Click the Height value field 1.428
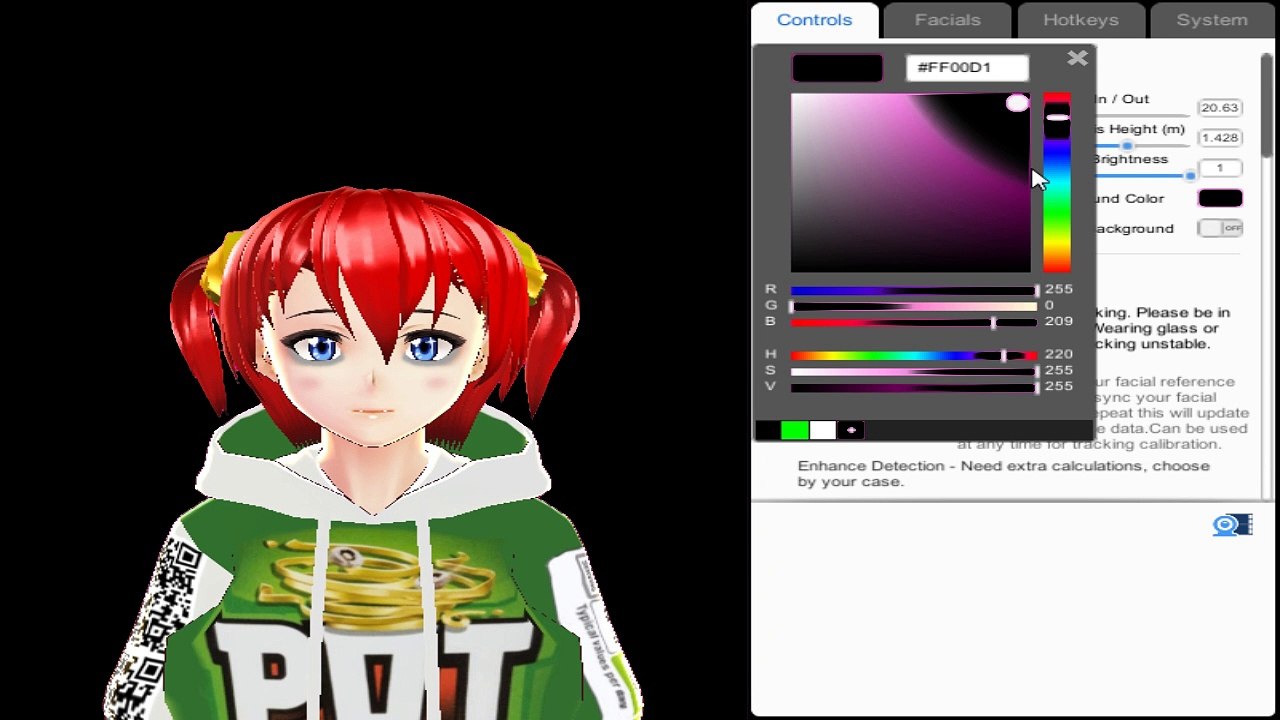This screenshot has height=720, width=1280. click(x=1220, y=138)
